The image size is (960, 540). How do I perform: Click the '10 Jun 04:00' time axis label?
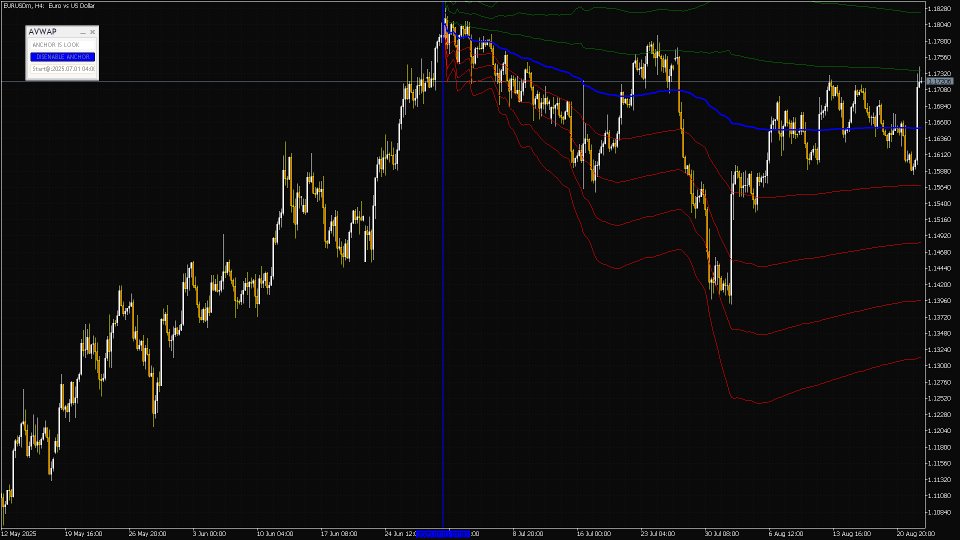[274, 534]
